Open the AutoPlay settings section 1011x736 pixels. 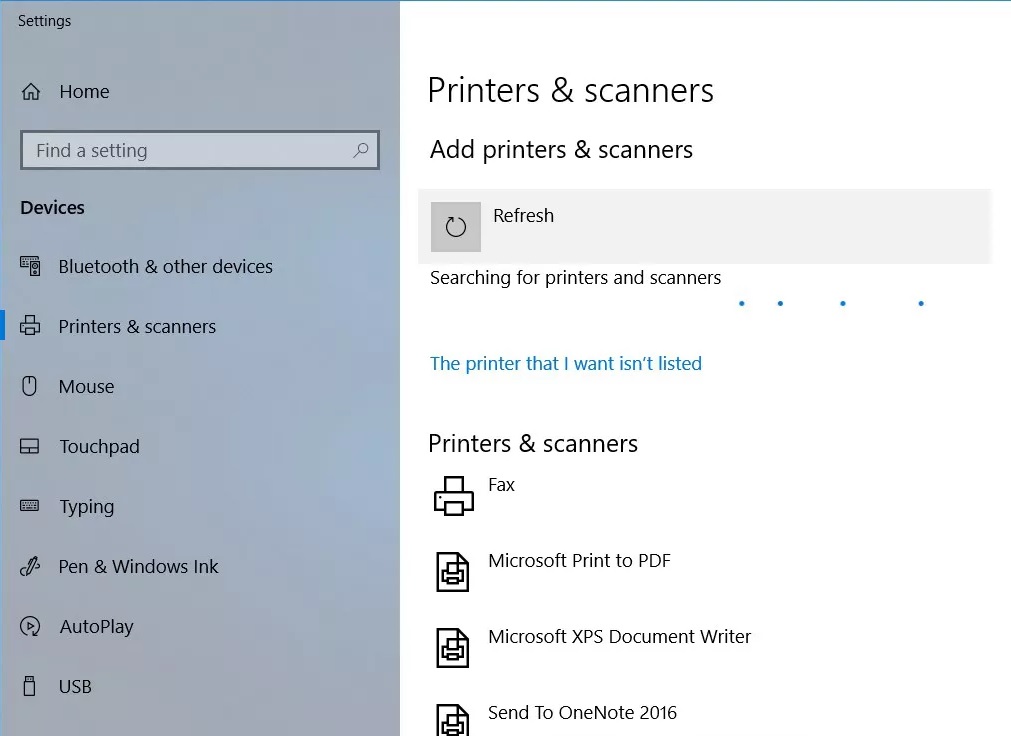click(x=96, y=627)
